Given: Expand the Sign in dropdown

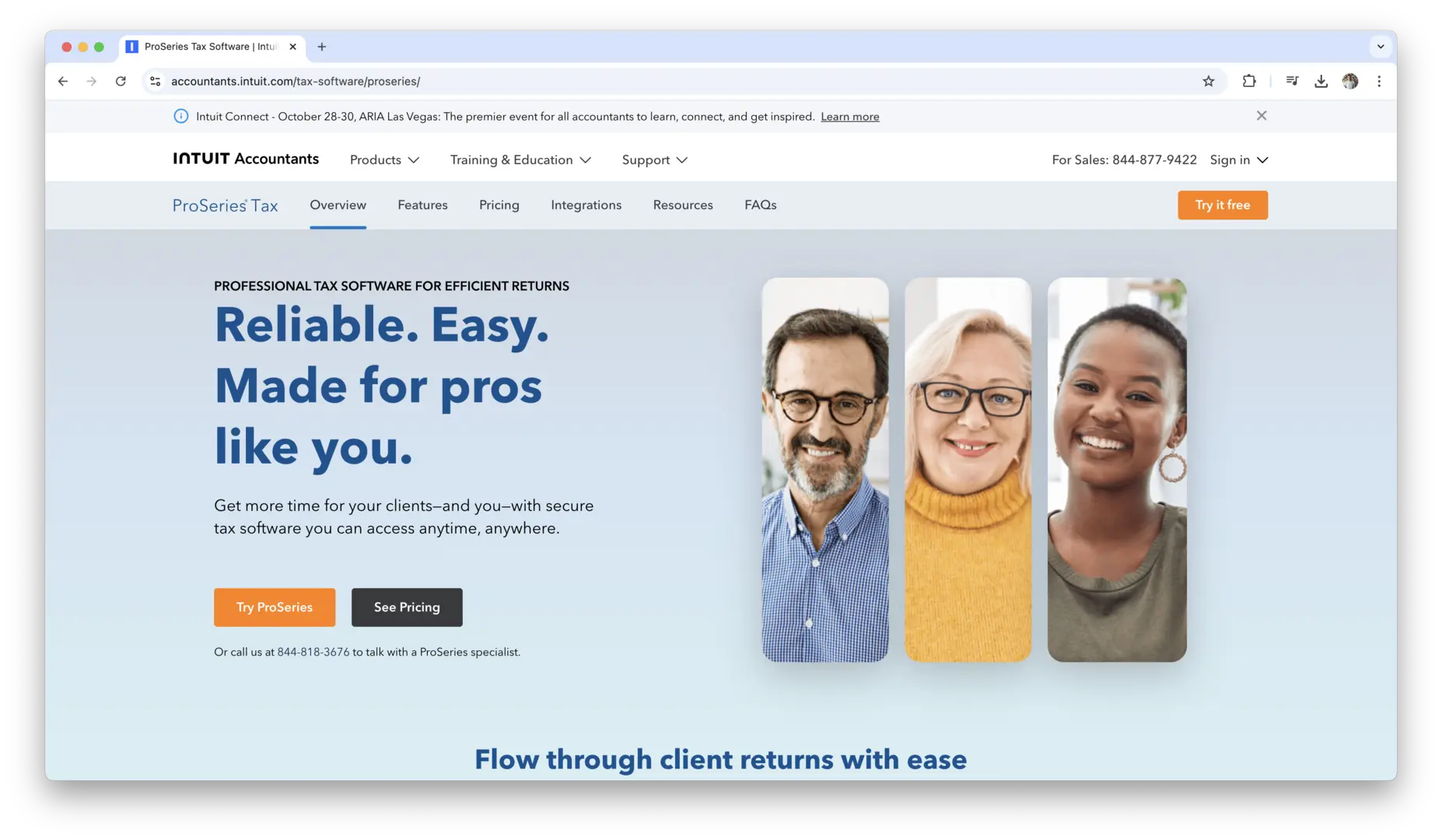Looking at the screenshot, I should (x=1239, y=159).
